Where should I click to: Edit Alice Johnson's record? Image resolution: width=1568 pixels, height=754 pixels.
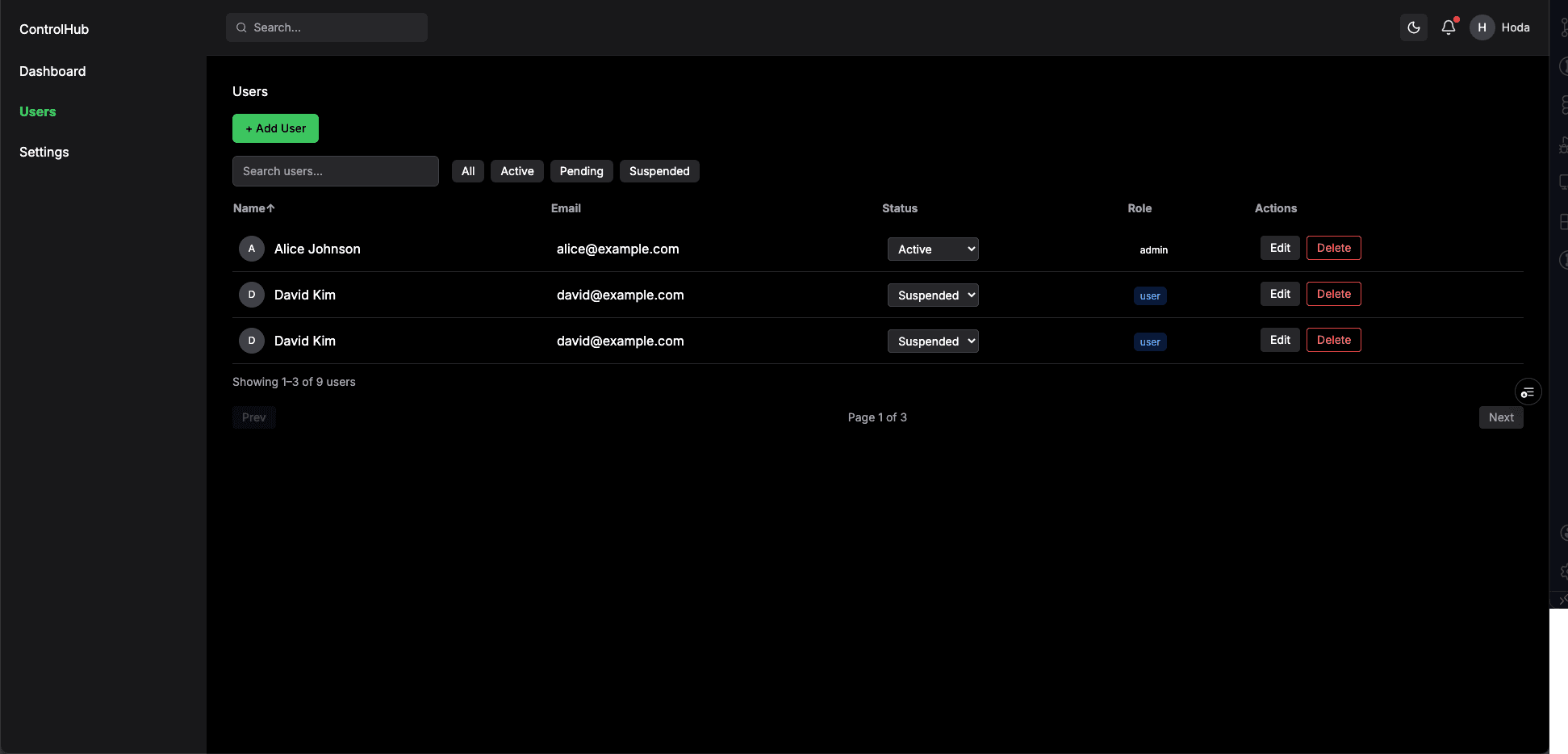click(1280, 248)
